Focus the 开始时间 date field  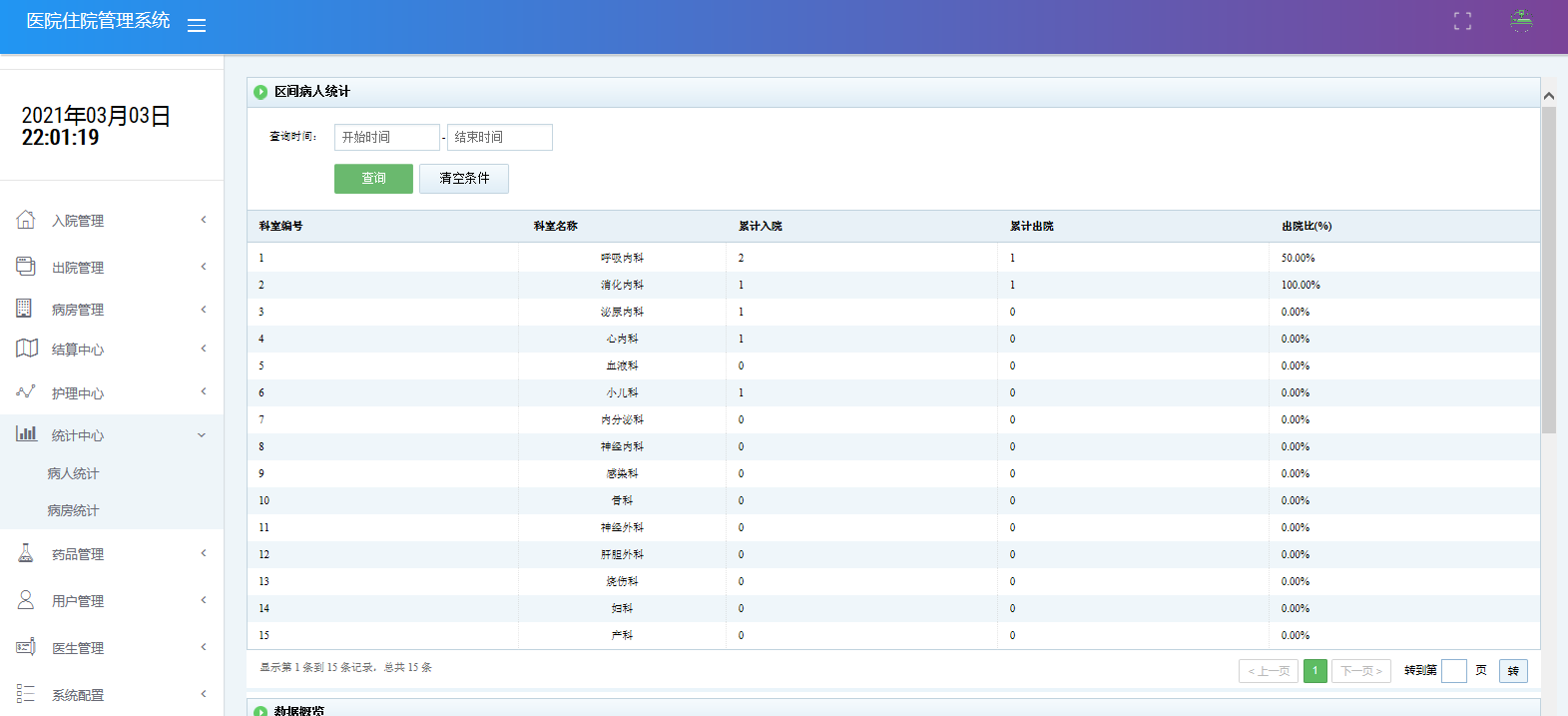[387, 137]
